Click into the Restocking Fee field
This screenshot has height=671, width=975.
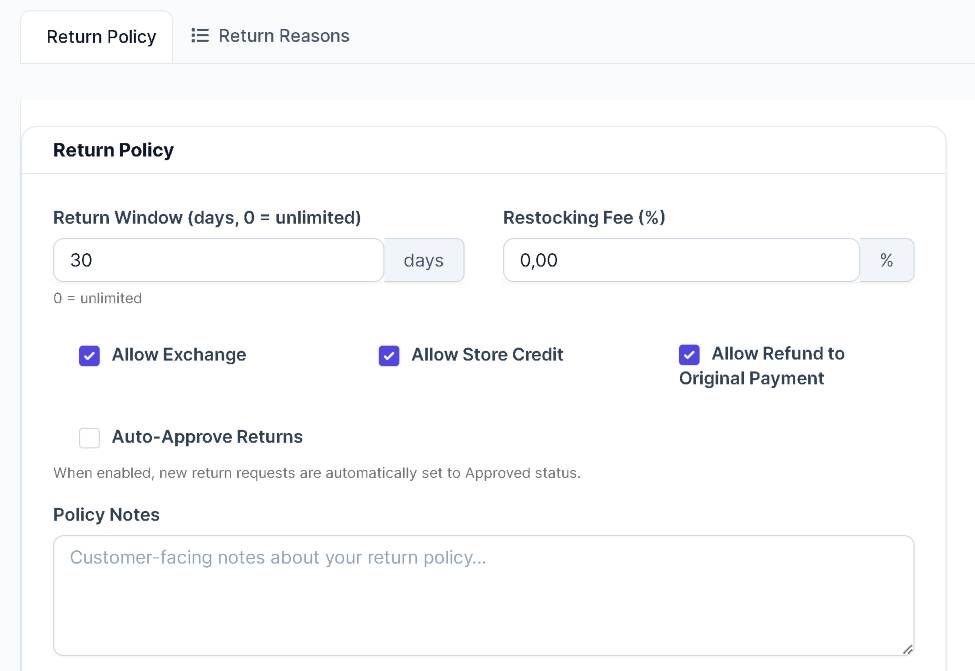(x=681, y=260)
